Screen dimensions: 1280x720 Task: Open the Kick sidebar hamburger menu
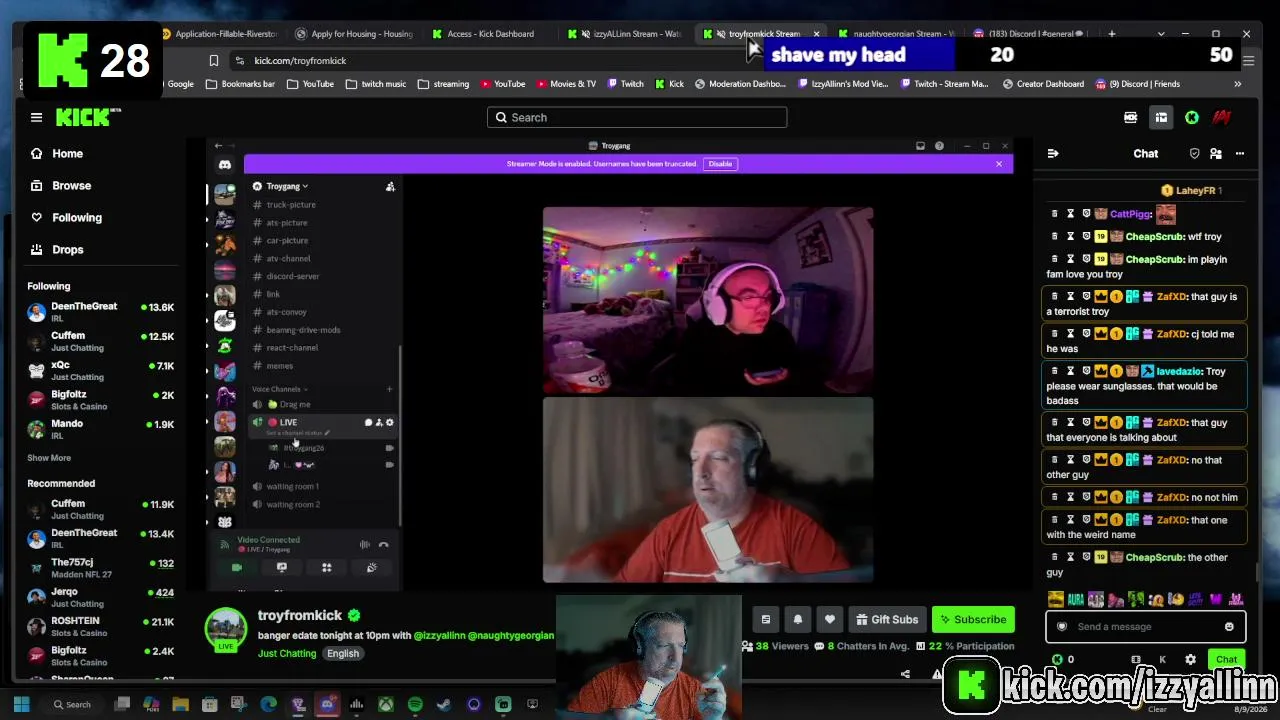pos(36,117)
